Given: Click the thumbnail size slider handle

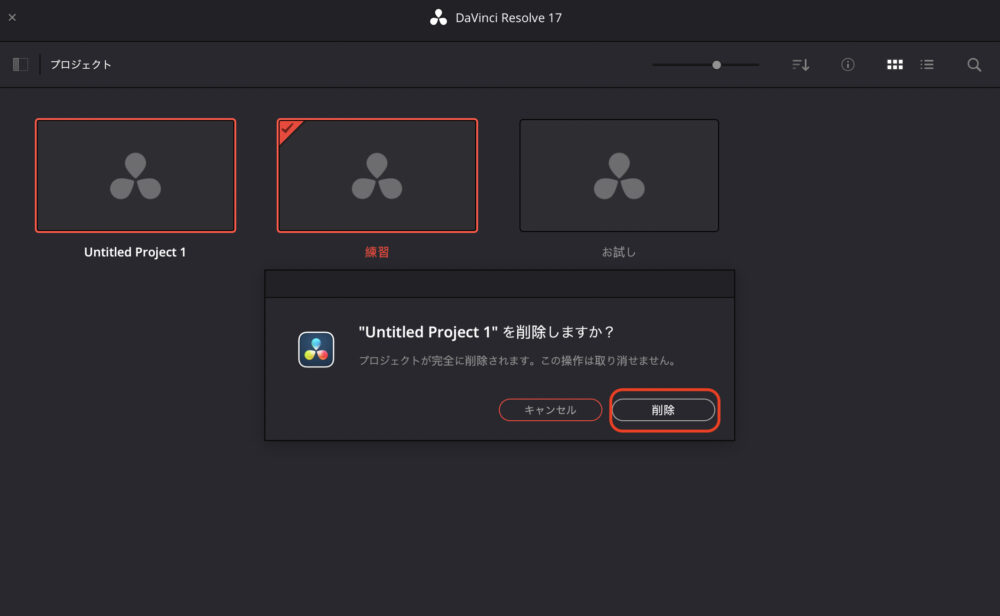Looking at the screenshot, I should coord(716,65).
